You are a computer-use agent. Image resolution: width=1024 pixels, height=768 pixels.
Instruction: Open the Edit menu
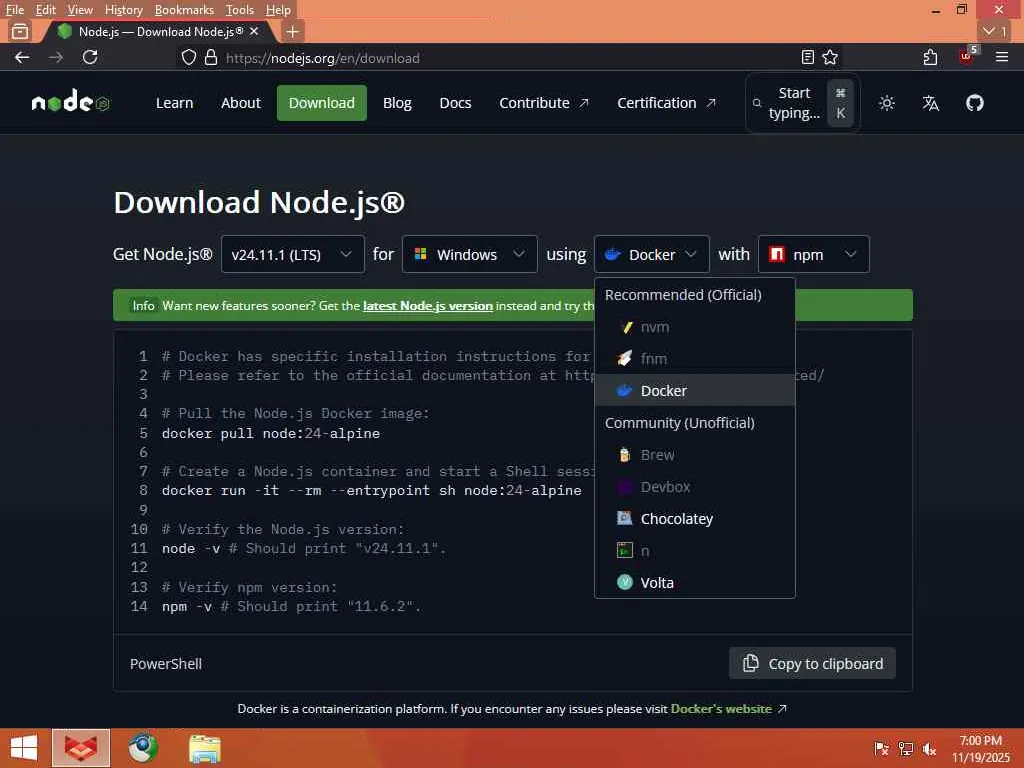pos(45,10)
